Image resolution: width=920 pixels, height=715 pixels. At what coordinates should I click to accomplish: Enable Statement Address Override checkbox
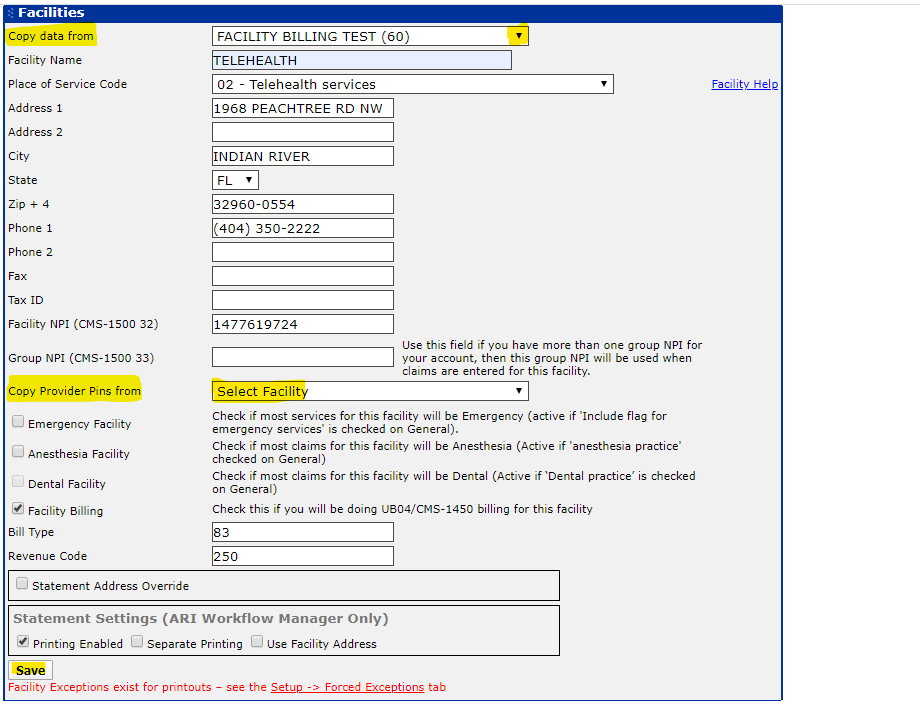[x=22, y=584]
